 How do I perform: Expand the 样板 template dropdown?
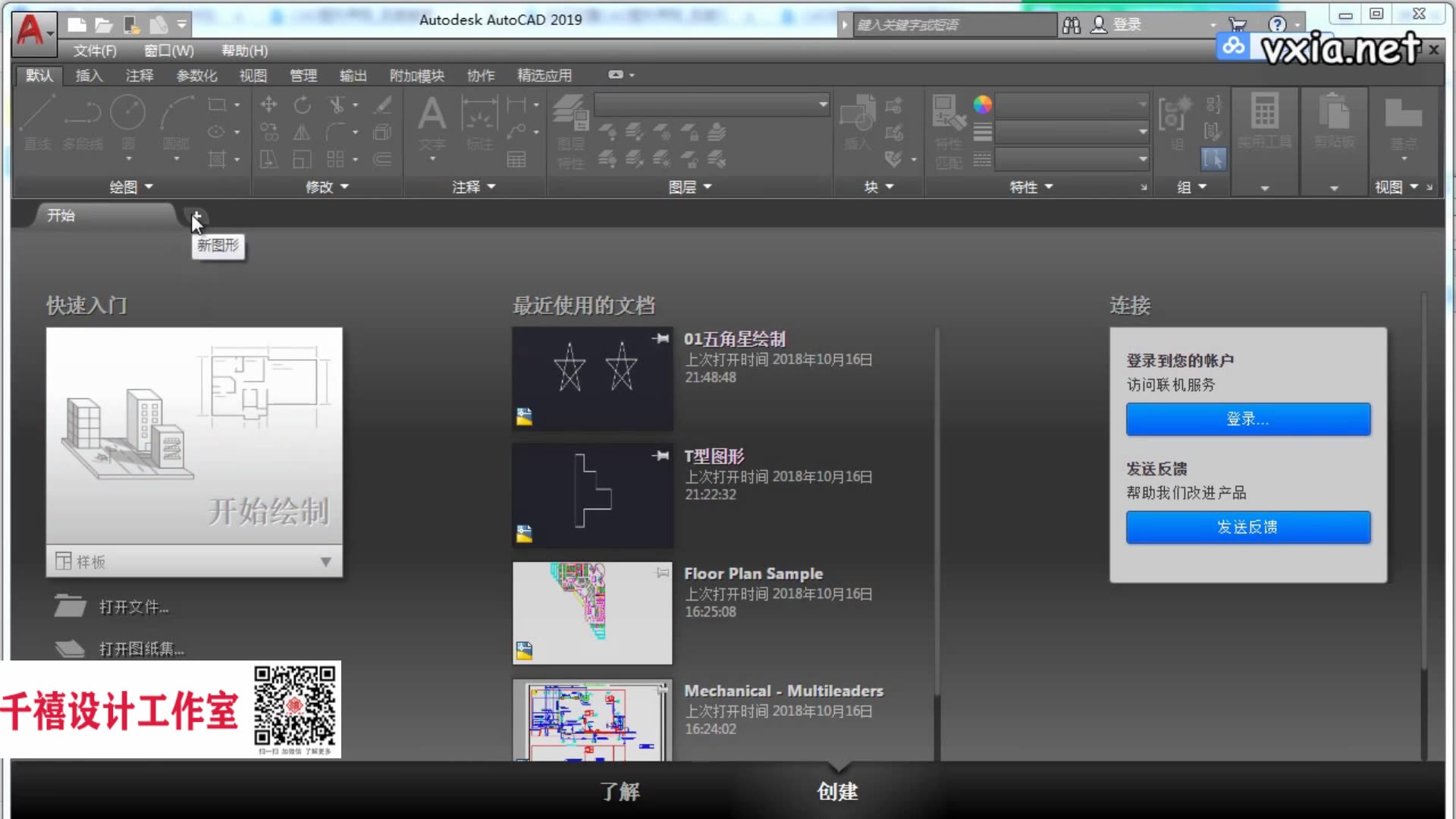[x=194, y=561]
